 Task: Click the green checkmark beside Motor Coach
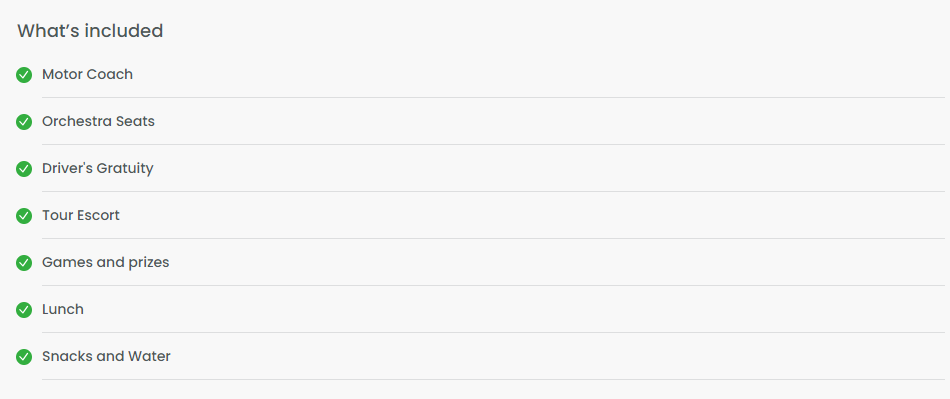(x=24, y=75)
